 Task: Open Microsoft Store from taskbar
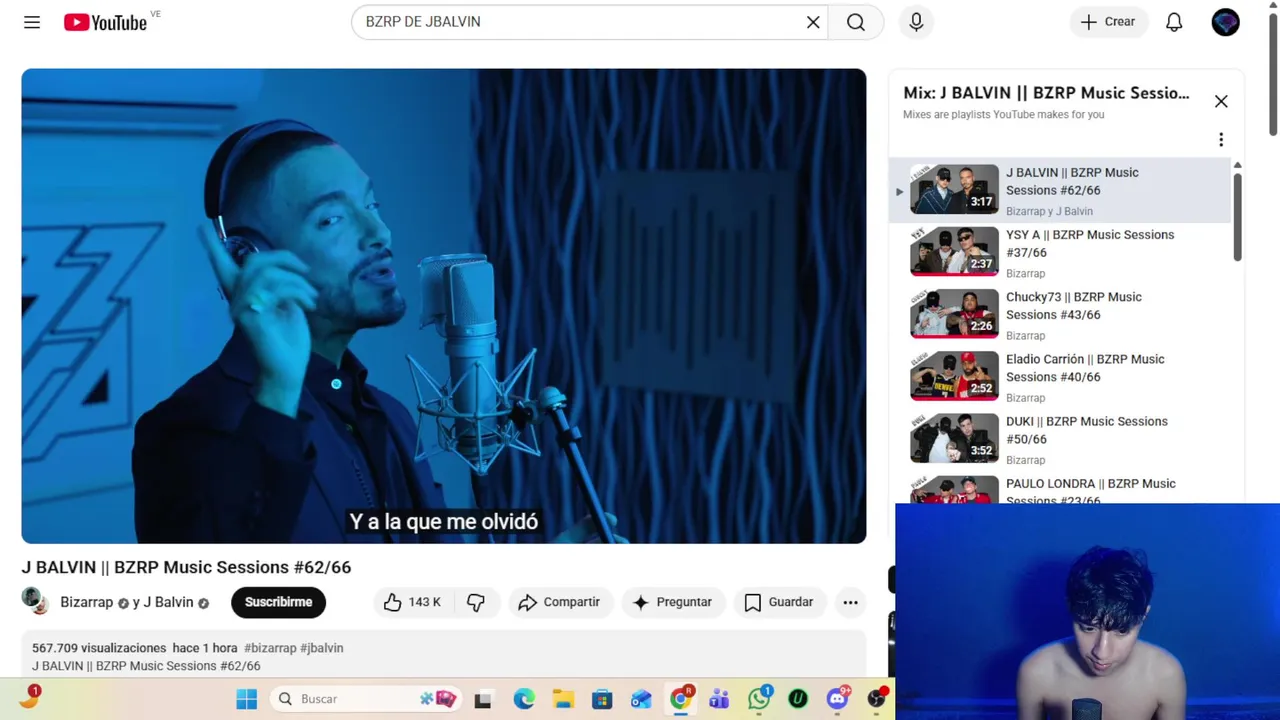[x=602, y=699]
